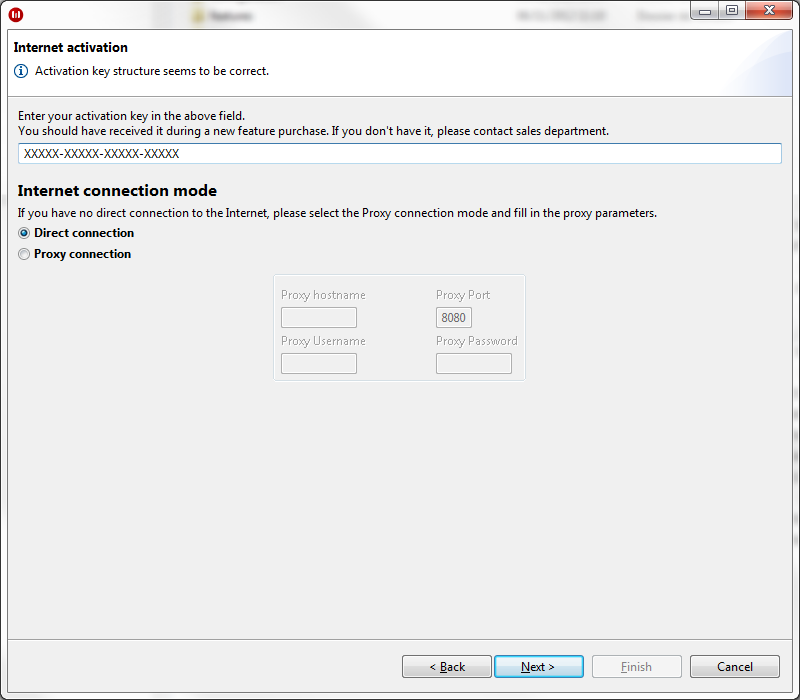Click into the Proxy Password box
The image size is (800, 700).
click(x=474, y=363)
